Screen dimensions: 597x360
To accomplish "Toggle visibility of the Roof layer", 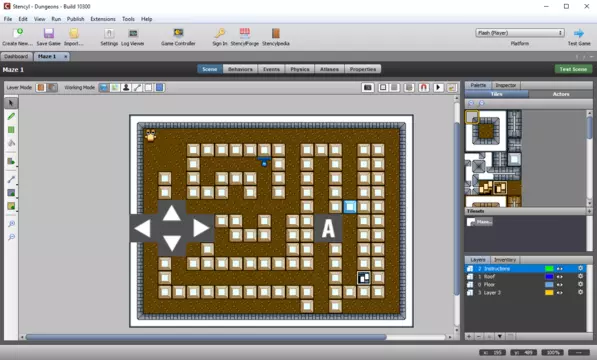I will pyautogui.click(x=560, y=277).
